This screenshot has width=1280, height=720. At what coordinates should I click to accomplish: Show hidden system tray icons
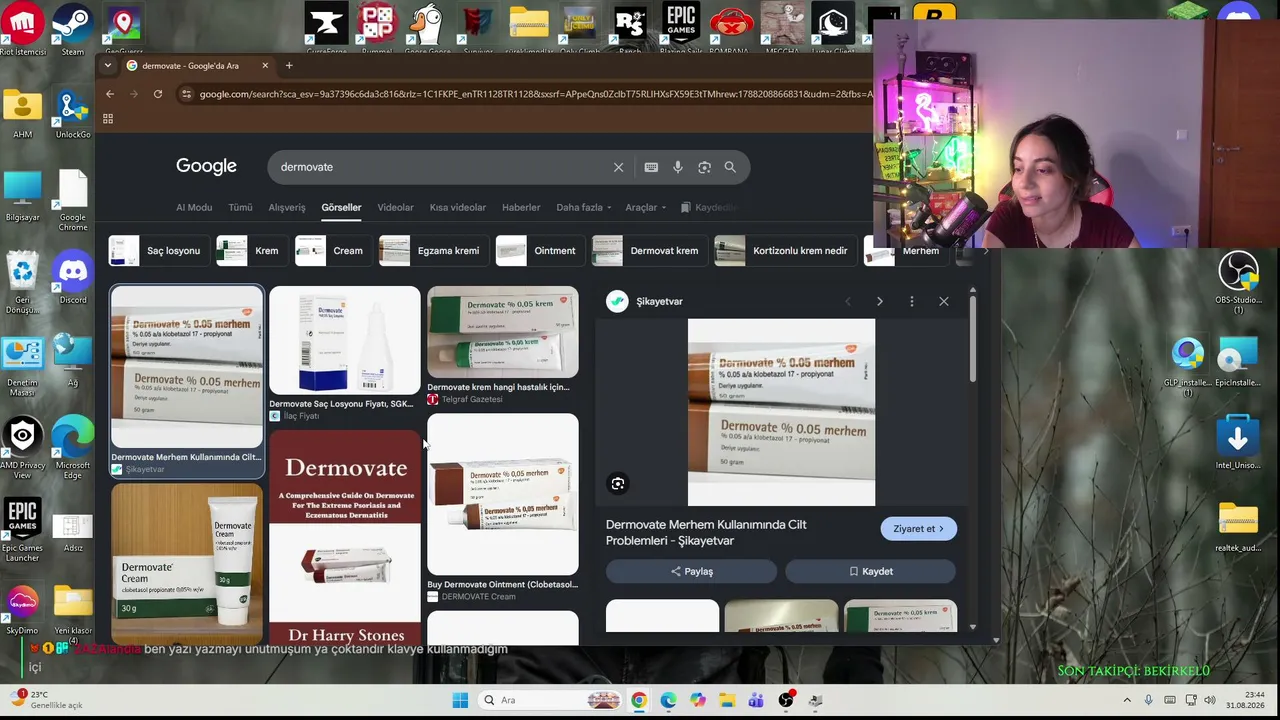[x=1127, y=700]
